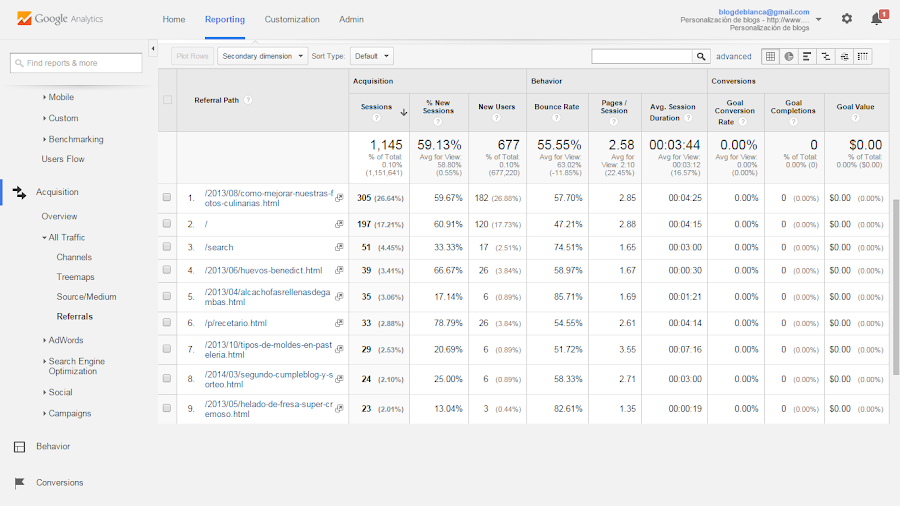Click the Sessions sort arrow

tap(404, 112)
